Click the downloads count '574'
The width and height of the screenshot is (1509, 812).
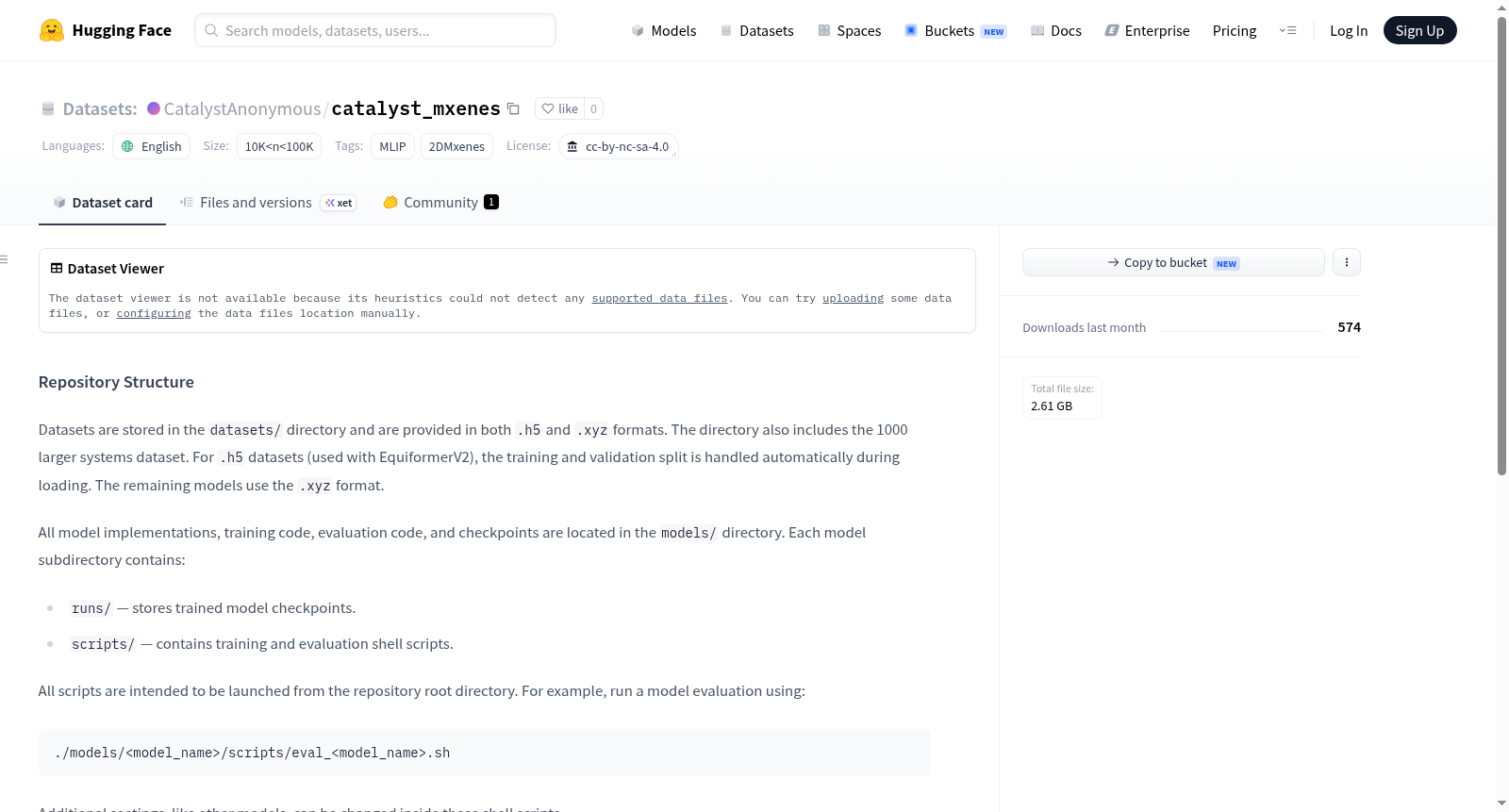pos(1350,327)
